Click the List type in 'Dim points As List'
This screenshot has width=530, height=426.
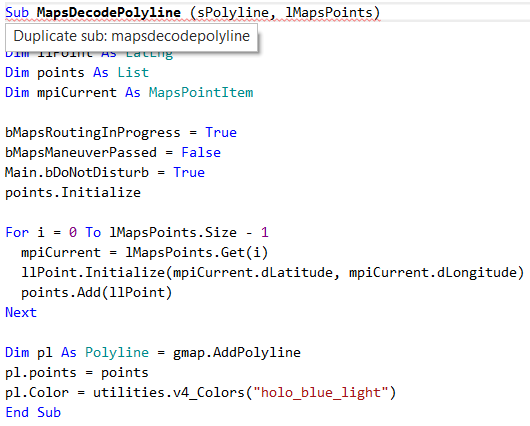click(x=133, y=73)
